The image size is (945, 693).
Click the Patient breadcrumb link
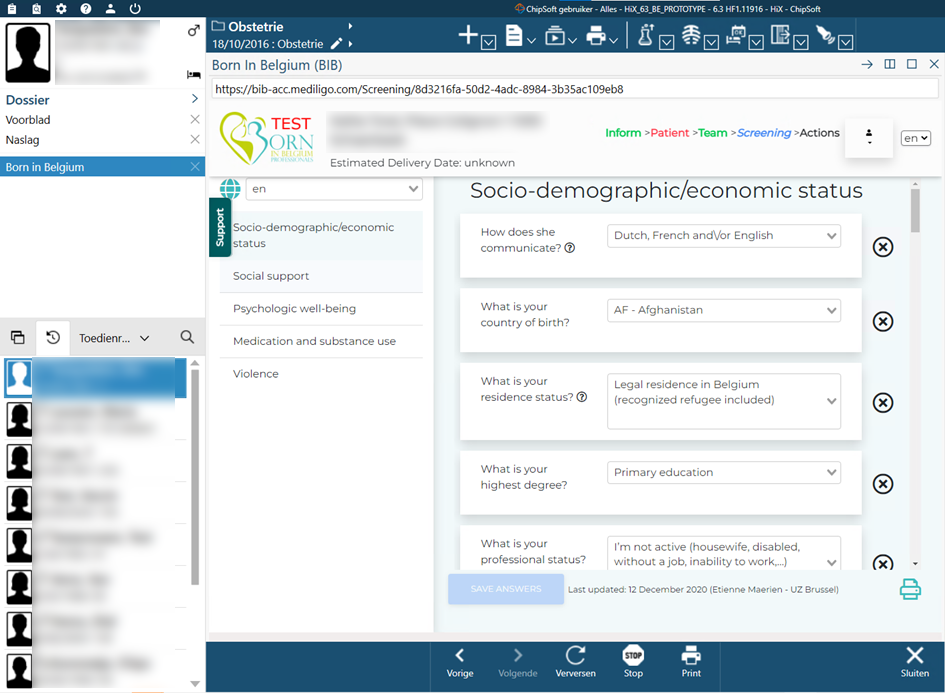click(670, 133)
